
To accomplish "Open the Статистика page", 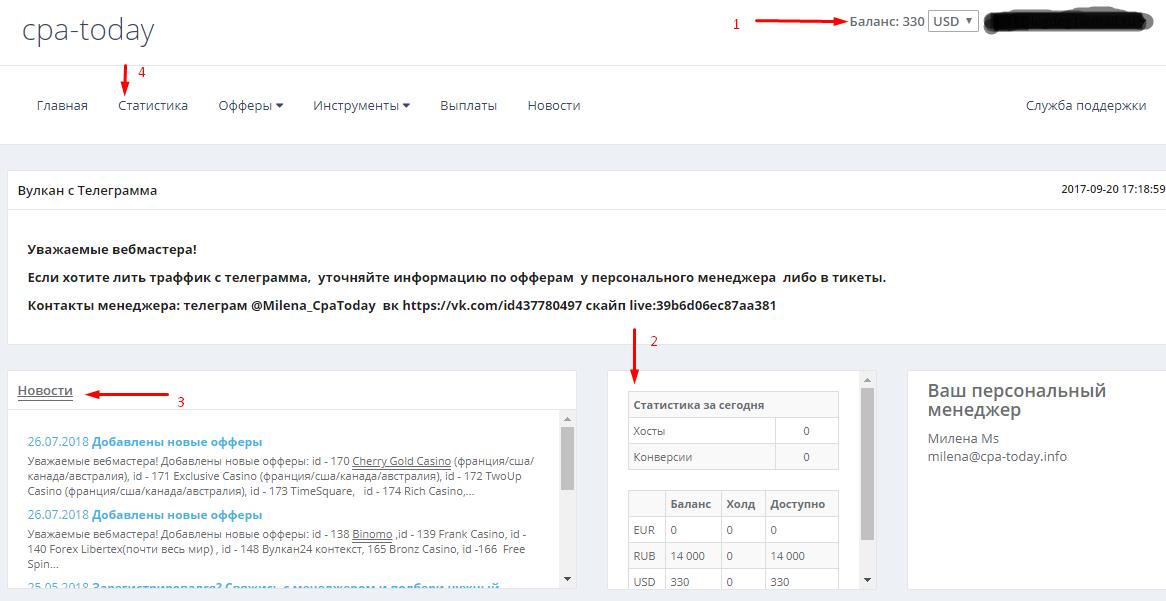I will (x=152, y=104).
